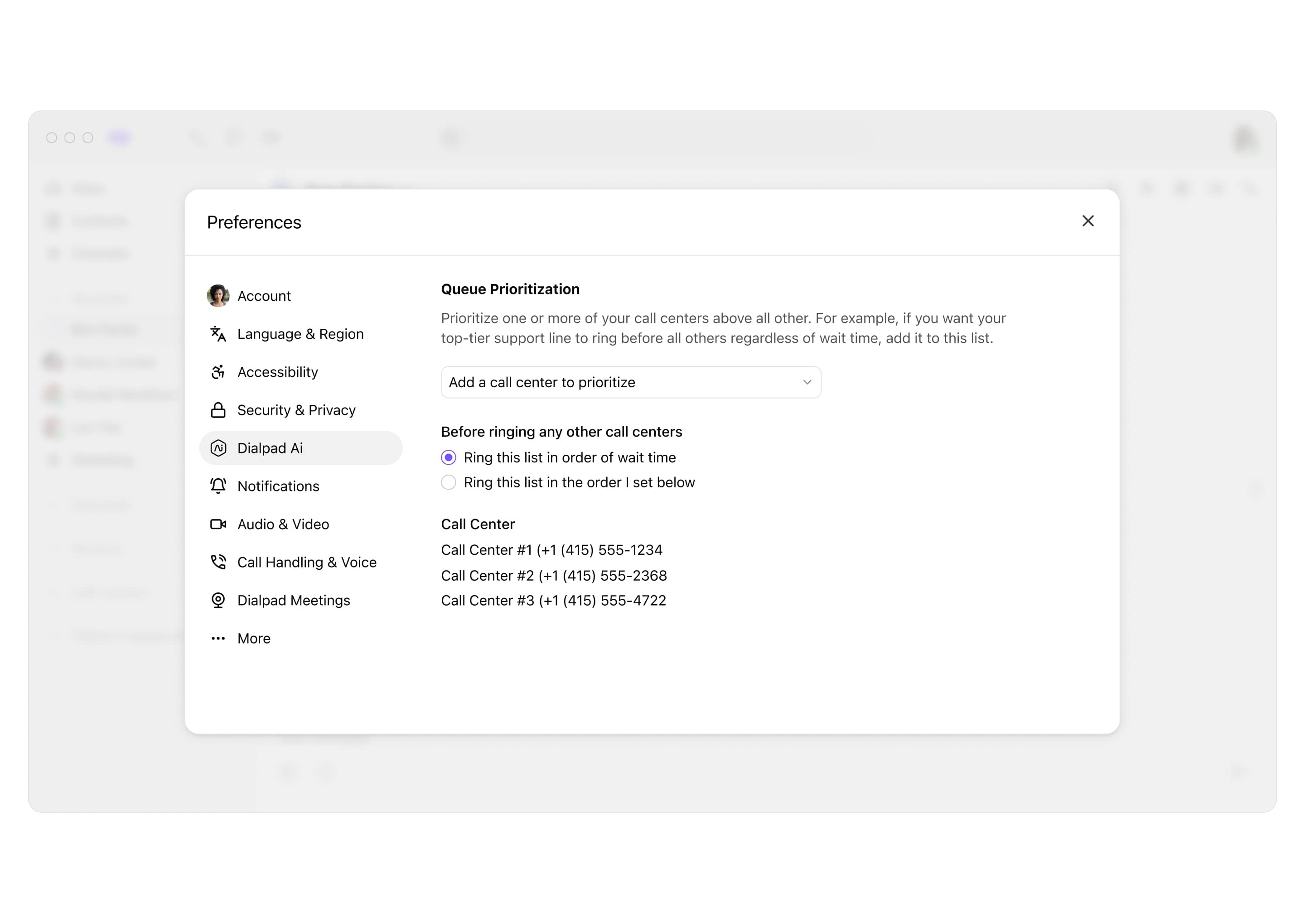The image size is (1305, 924).
Task: Click the Call Center column heading
Action: (478, 524)
